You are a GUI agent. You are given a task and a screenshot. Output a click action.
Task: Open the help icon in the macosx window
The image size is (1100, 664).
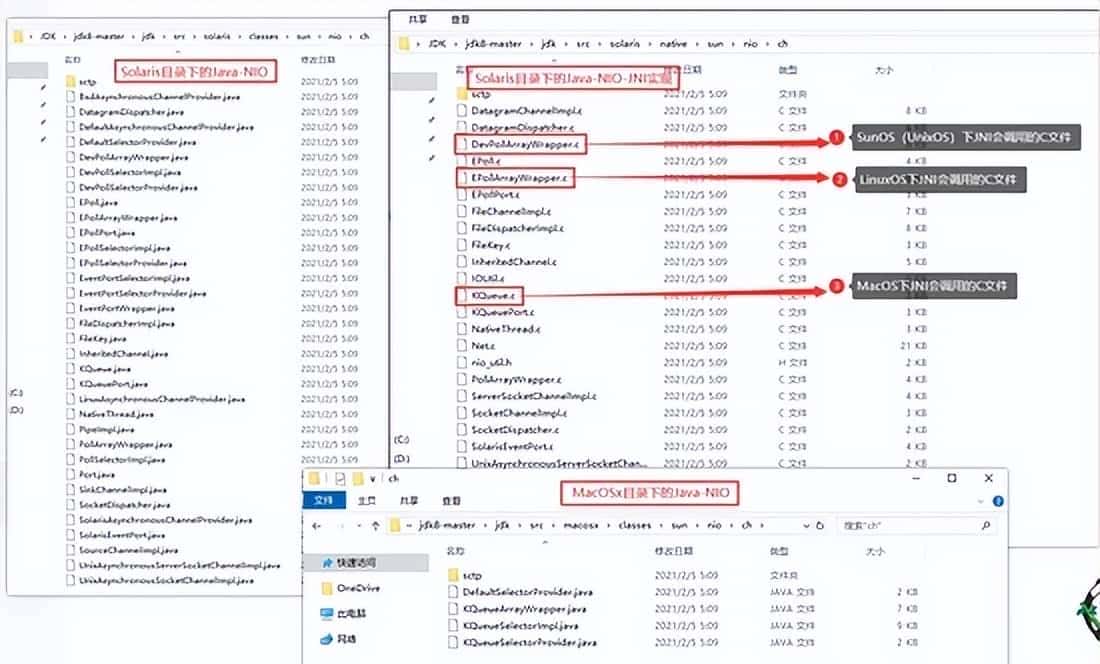[998, 501]
